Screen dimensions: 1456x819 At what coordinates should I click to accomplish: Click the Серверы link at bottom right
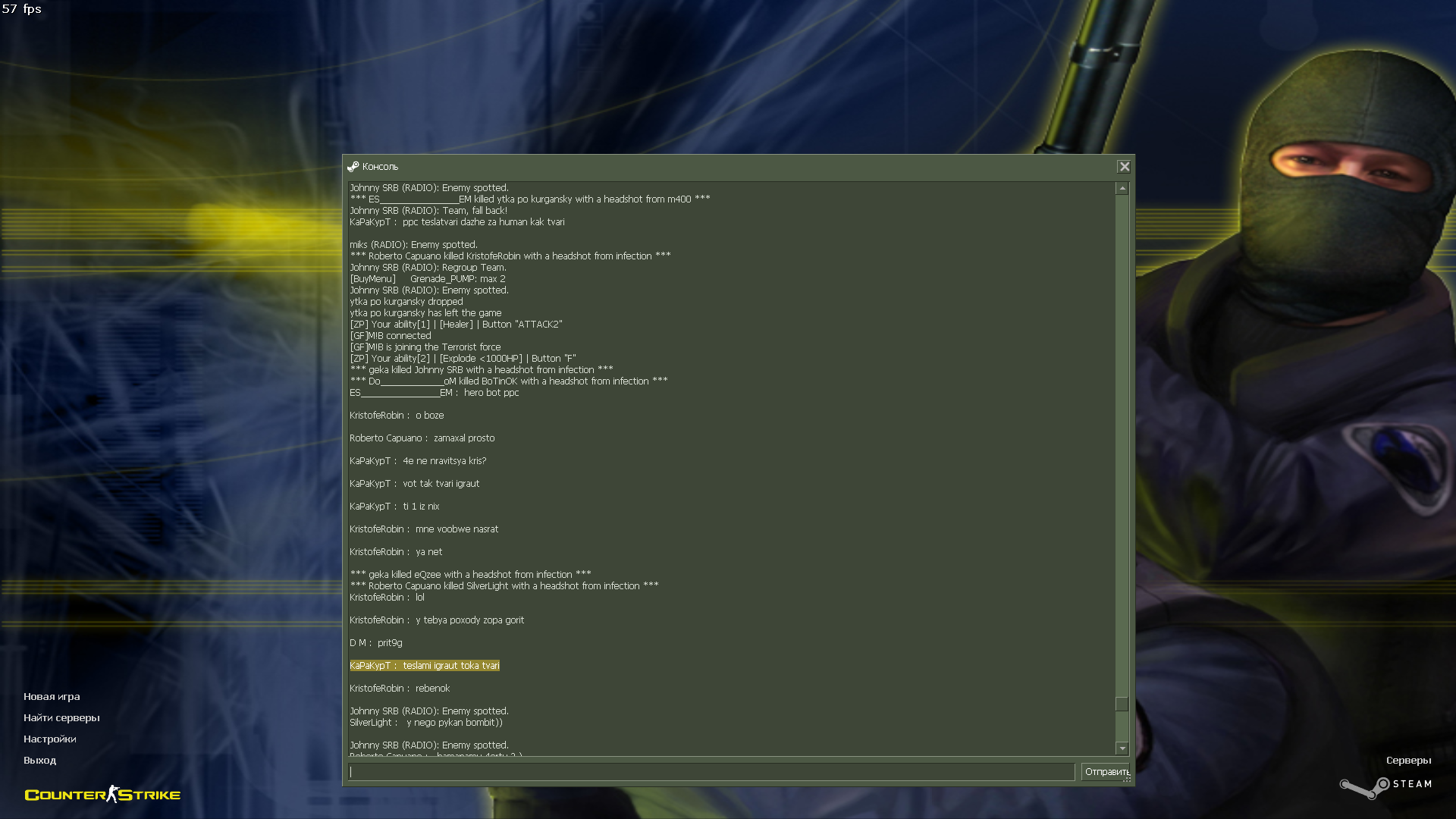click(1408, 760)
